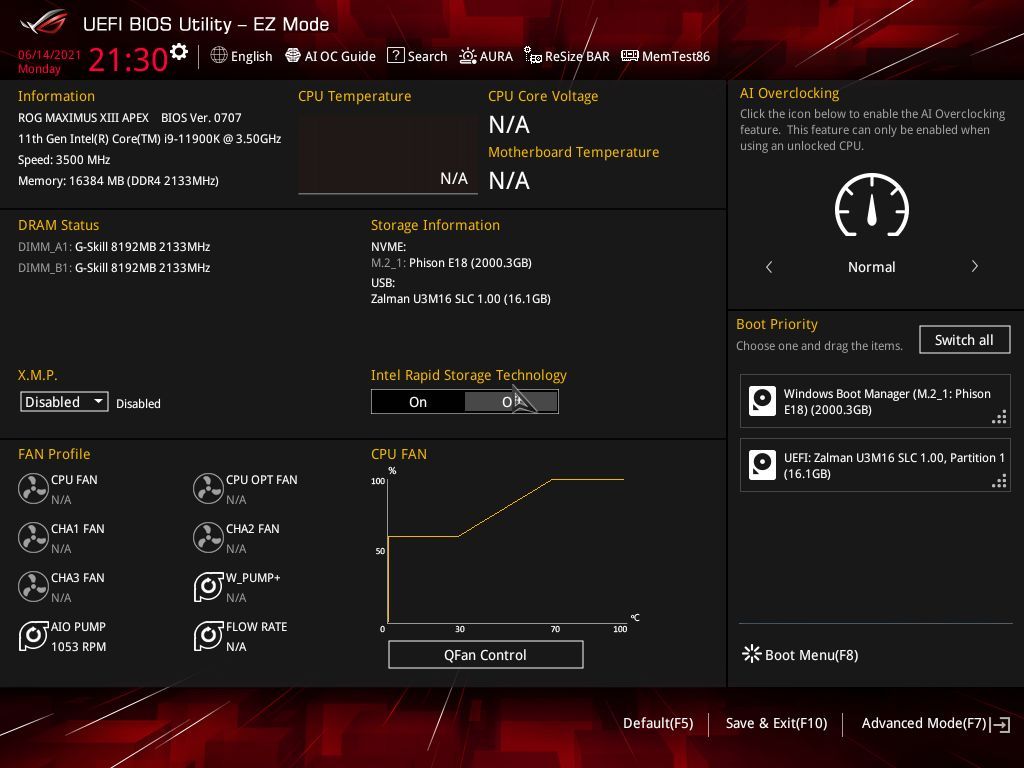Viewport: 1024px width, 768px height.
Task: Load defaults with Default(F5)
Action: click(658, 723)
